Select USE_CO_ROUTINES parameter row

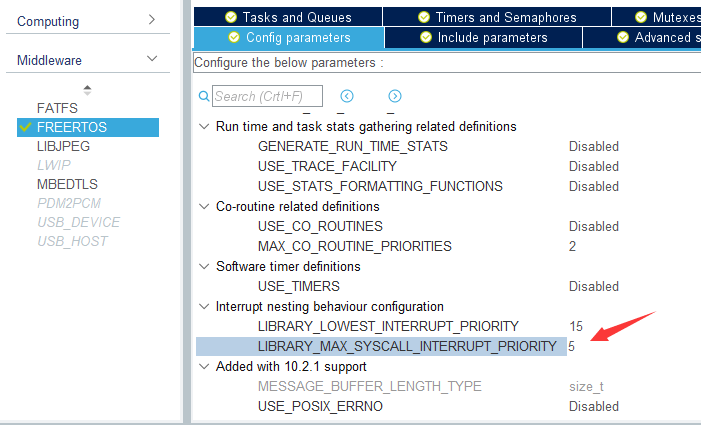tap(320, 227)
